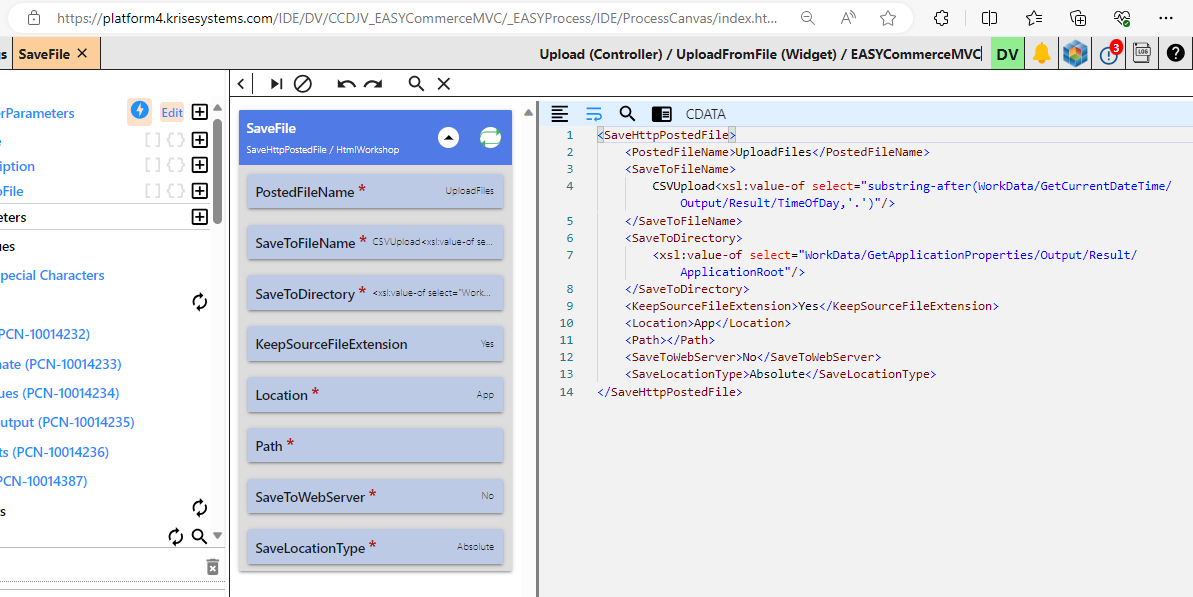
Task: Open the PCN-10014232 link
Action: point(45,334)
